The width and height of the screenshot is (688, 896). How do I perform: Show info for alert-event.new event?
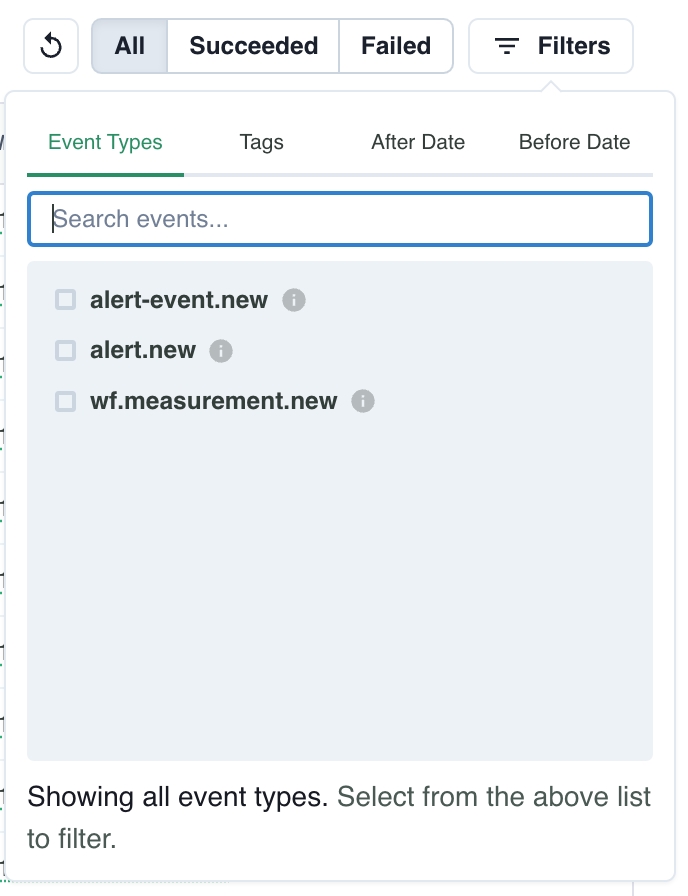pyautogui.click(x=293, y=300)
